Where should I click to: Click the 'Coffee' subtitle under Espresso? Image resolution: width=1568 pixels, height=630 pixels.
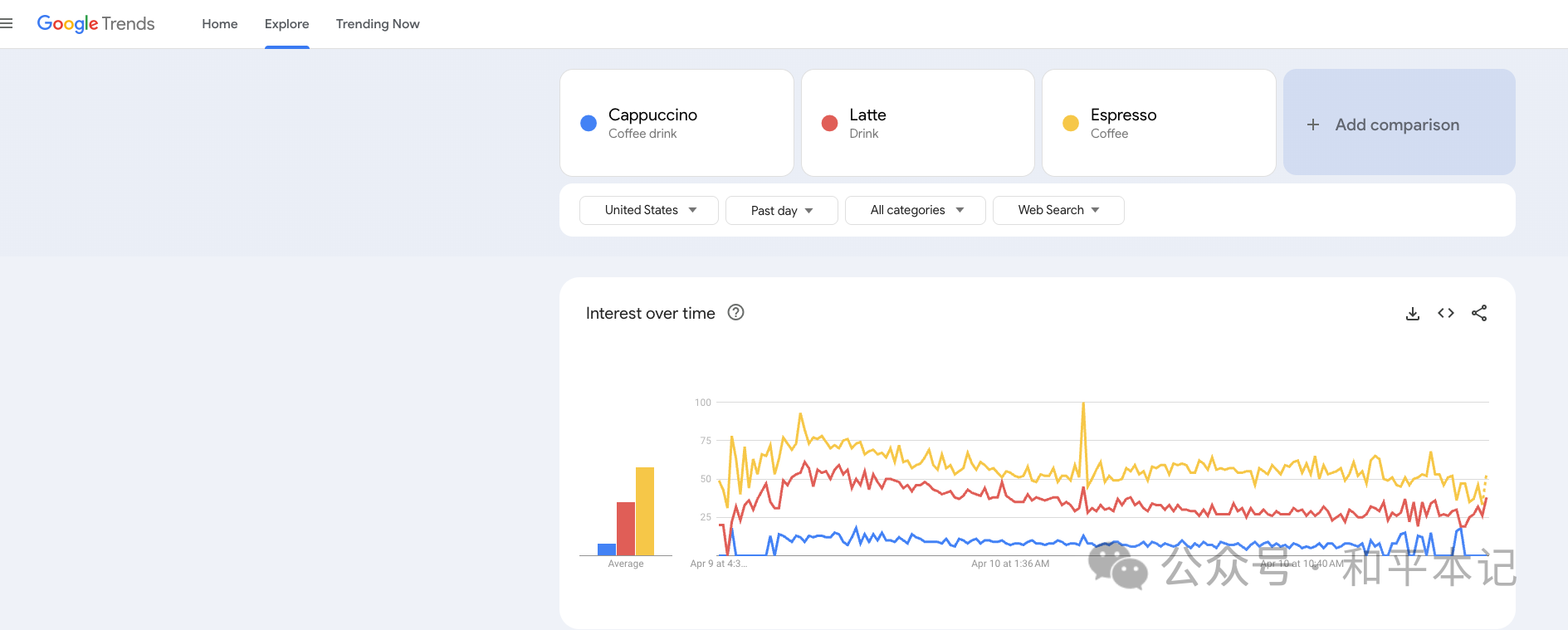(1110, 134)
